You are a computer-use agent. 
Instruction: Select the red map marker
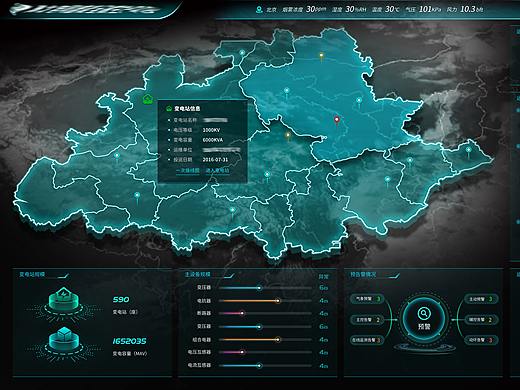337,120
